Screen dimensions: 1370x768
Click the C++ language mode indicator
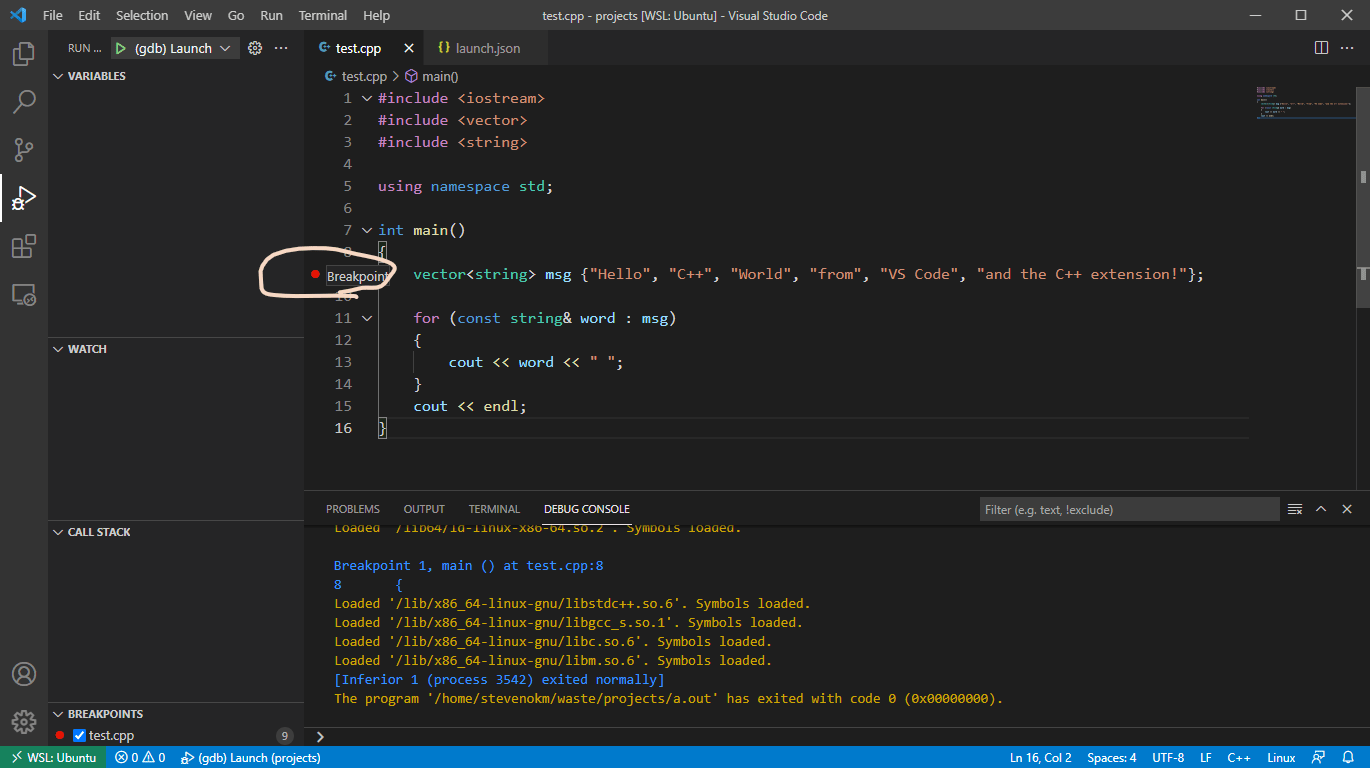tap(1238, 757)
